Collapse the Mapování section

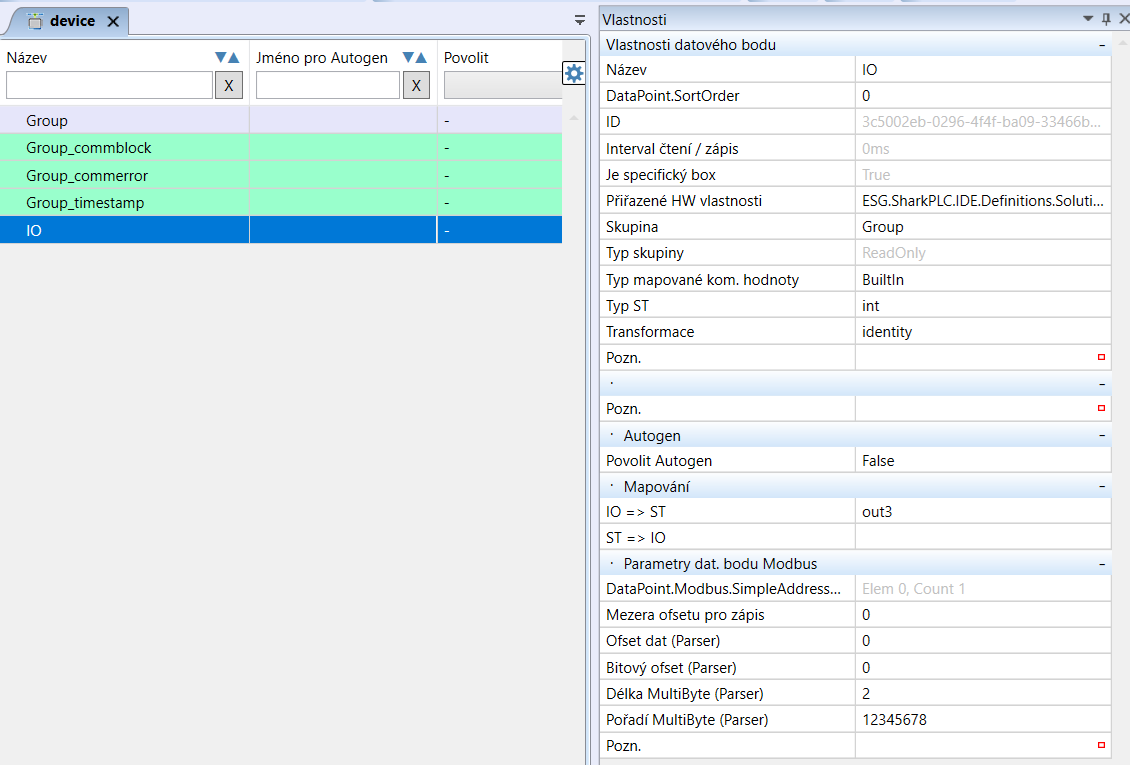click(x=1102, y=486)
